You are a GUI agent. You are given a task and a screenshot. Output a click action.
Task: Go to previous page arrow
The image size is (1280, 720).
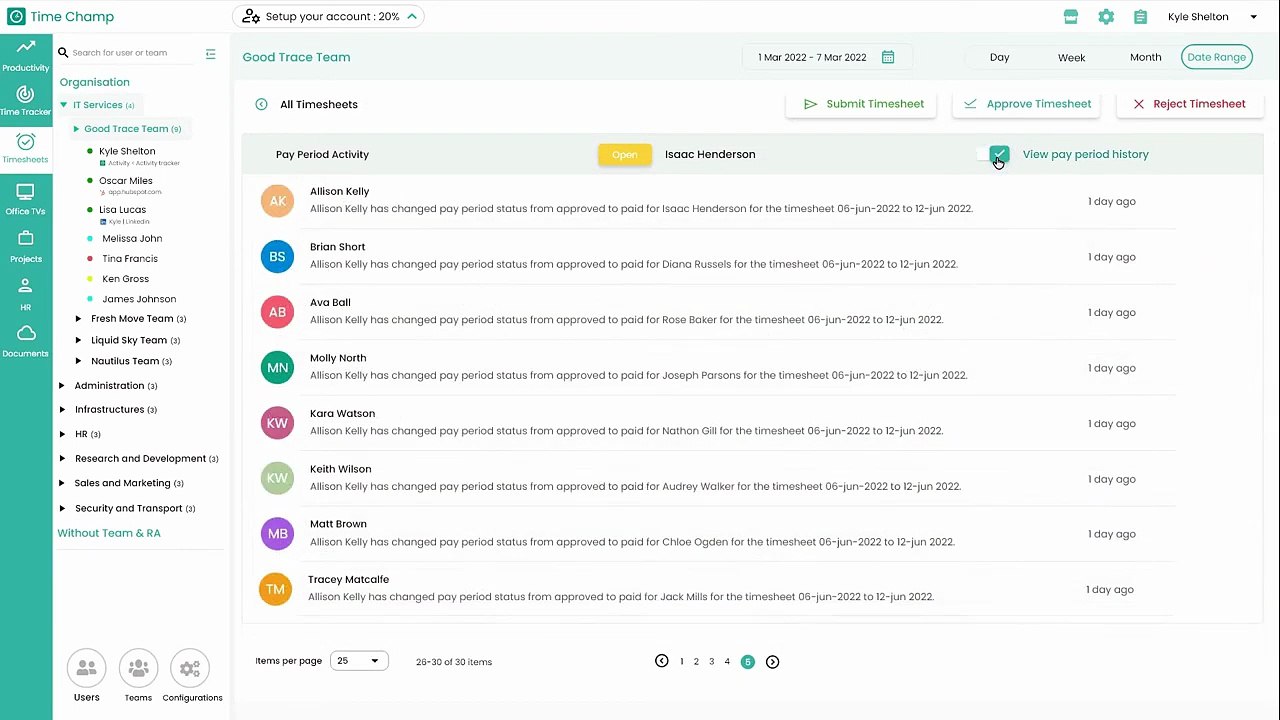pos(662,661)
